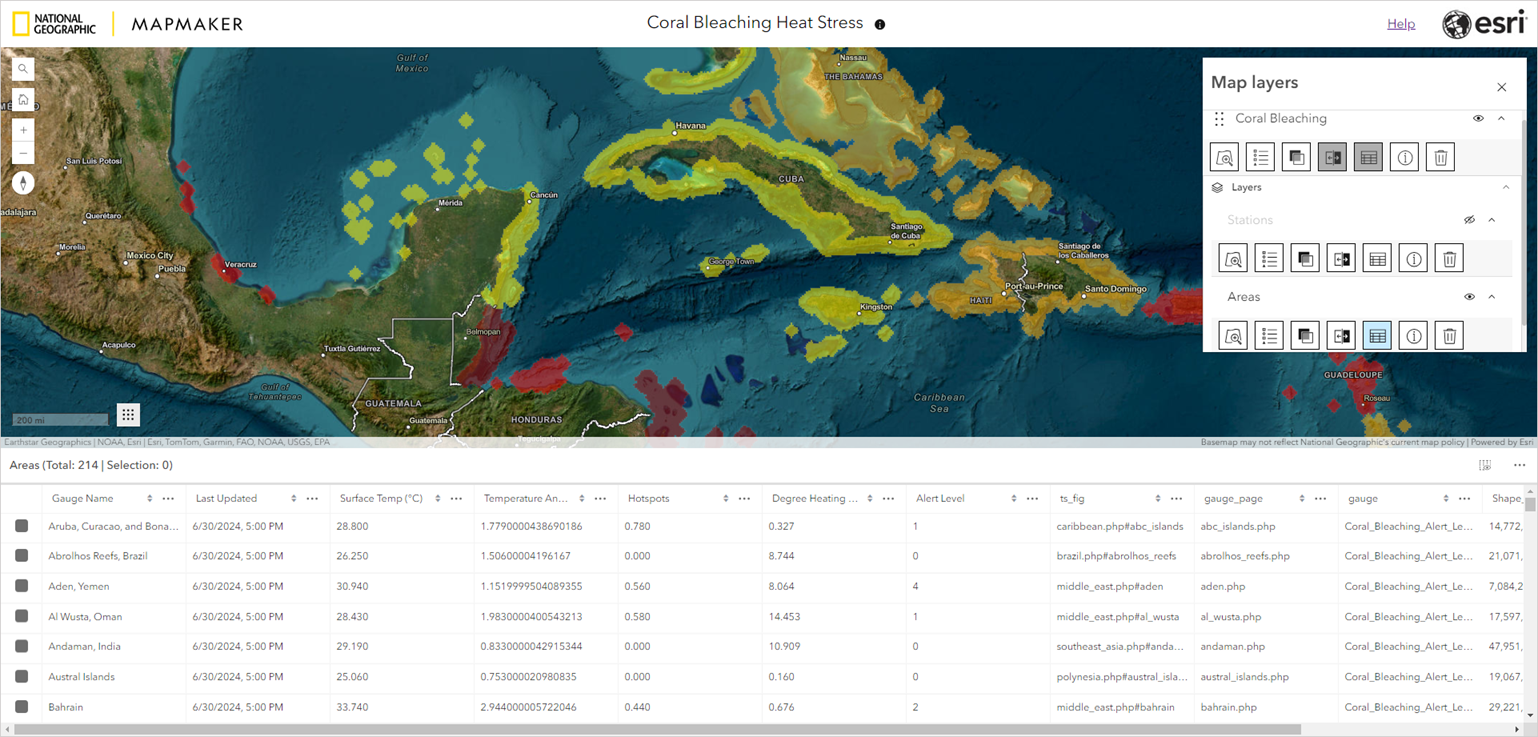
Task: Check the row checkbox for Aden, Yemen
Action: point(22,586)
